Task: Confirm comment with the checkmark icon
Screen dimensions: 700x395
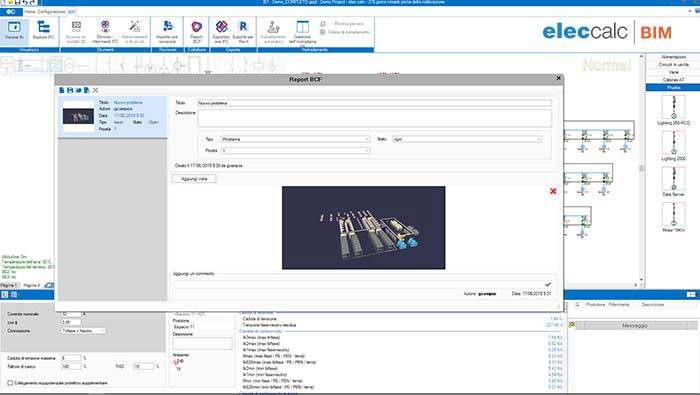Action: coord(548,284)
